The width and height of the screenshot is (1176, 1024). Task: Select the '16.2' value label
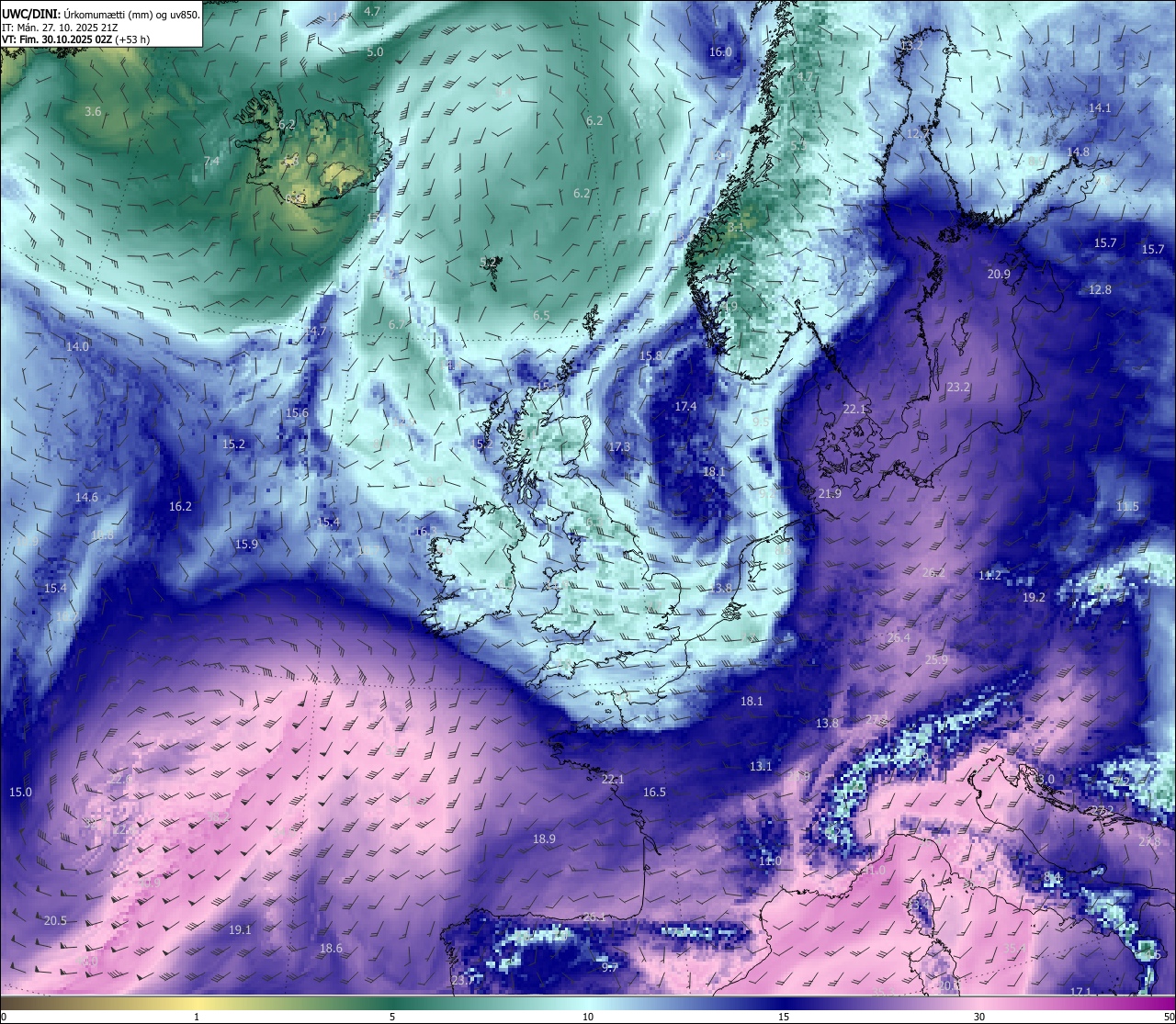[x=180, y=506]
